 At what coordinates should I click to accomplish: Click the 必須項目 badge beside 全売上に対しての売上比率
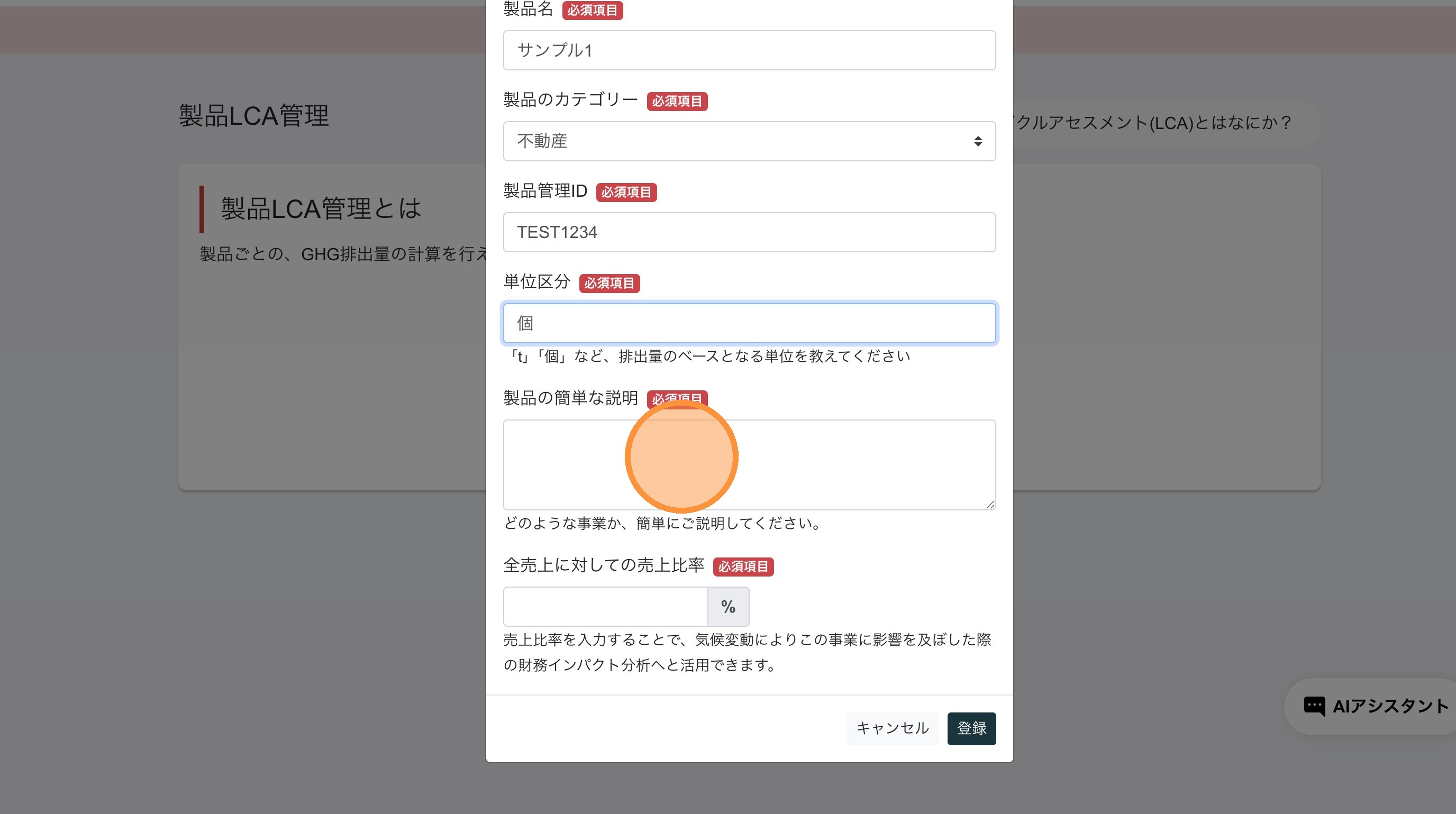(743, 566)
